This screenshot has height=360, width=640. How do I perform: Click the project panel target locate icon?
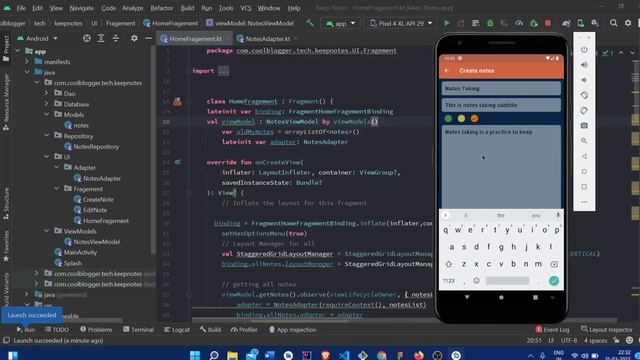(87, 38)
